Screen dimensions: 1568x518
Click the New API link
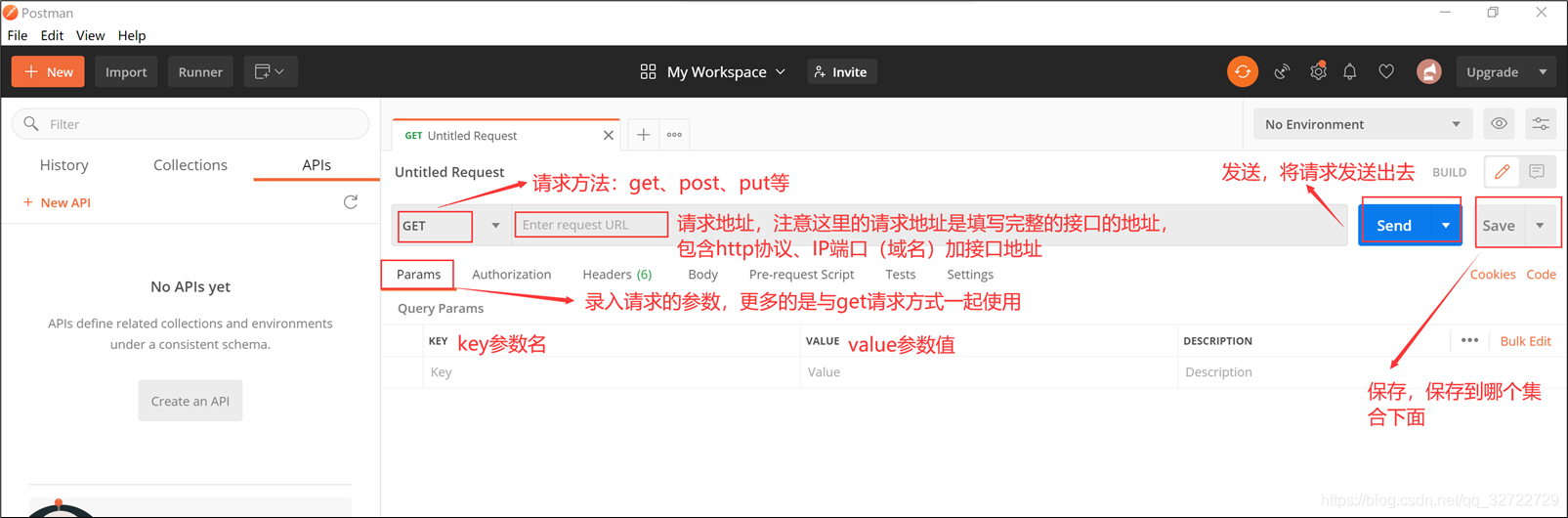tap(57, 202)
